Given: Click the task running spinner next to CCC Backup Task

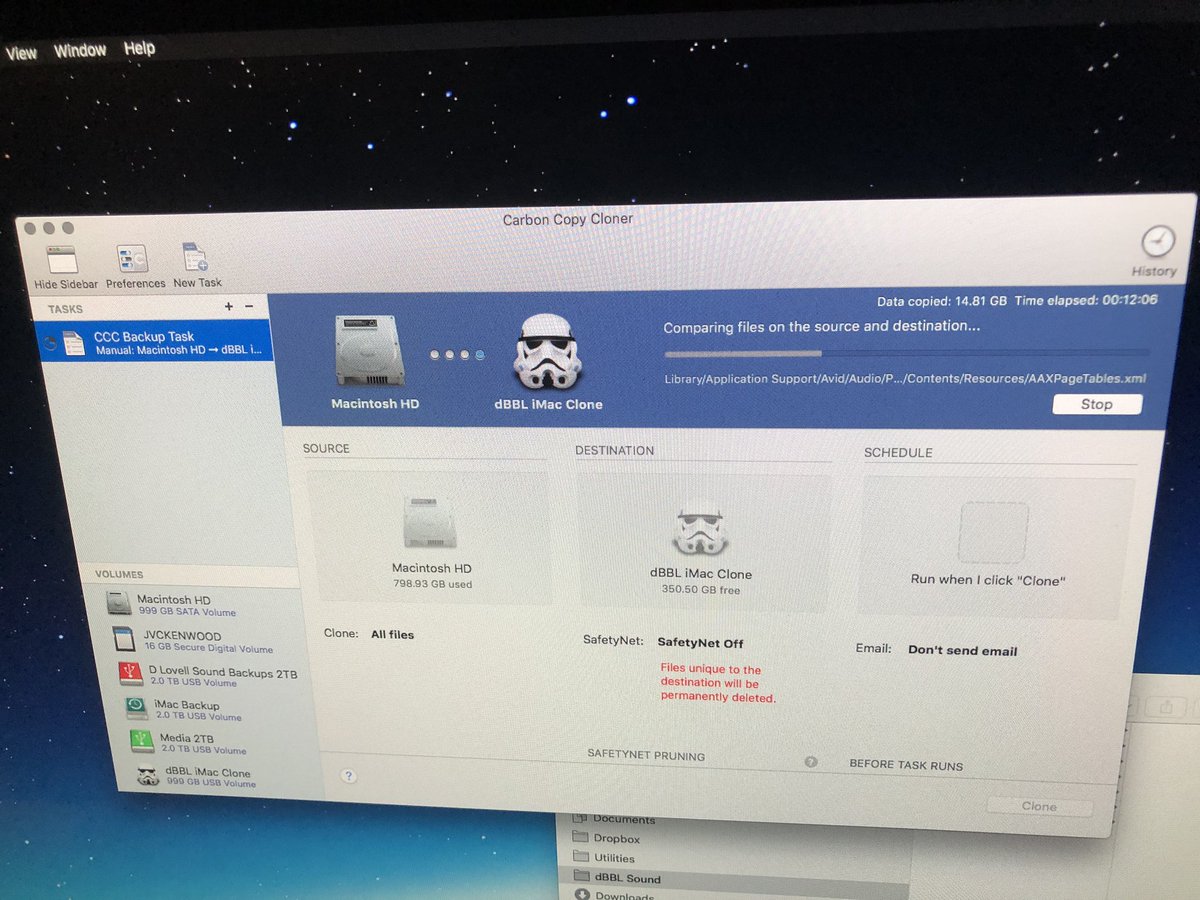Looking at the screenshot, I should pos(51,342).
